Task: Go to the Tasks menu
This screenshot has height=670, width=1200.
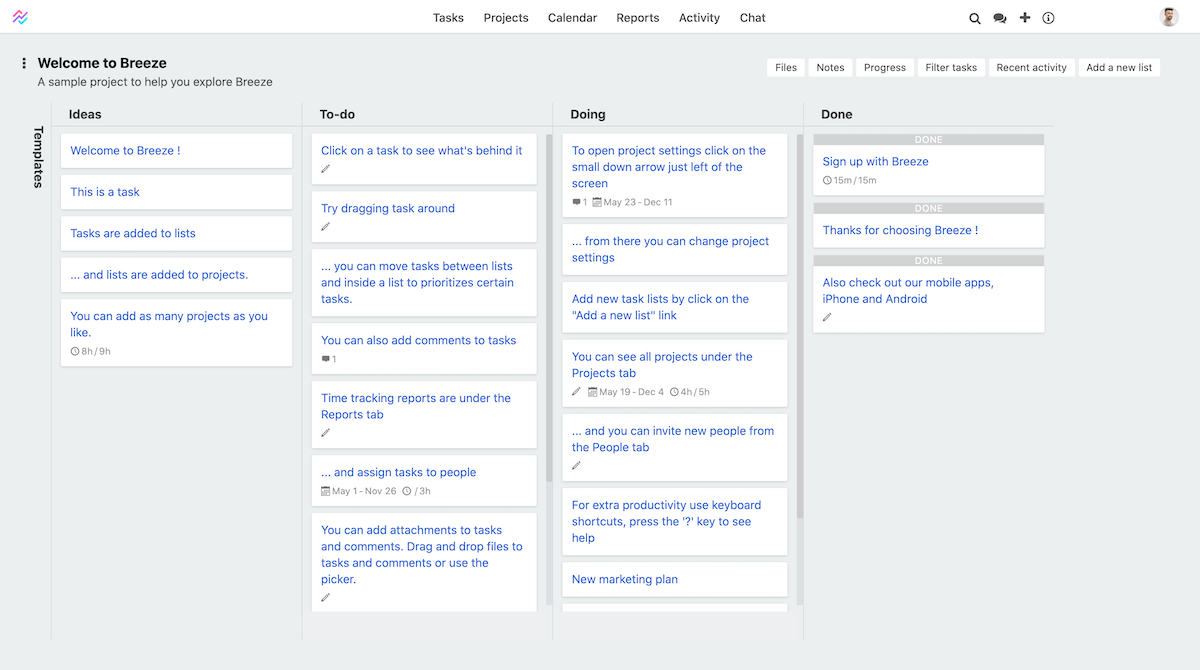Action: pyautogui.click(x=448, y=18)
